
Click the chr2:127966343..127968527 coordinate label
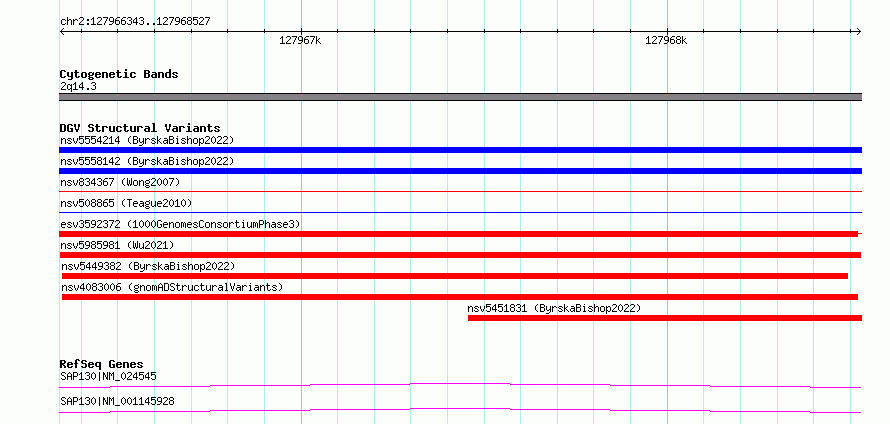pyautogui.click(x=136, y=22)
